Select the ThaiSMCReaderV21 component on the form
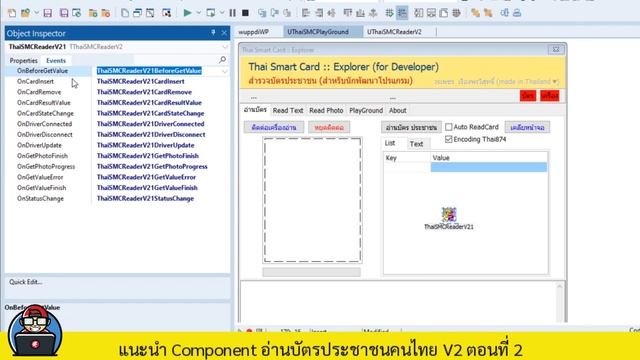 click(x=449, y=215)
